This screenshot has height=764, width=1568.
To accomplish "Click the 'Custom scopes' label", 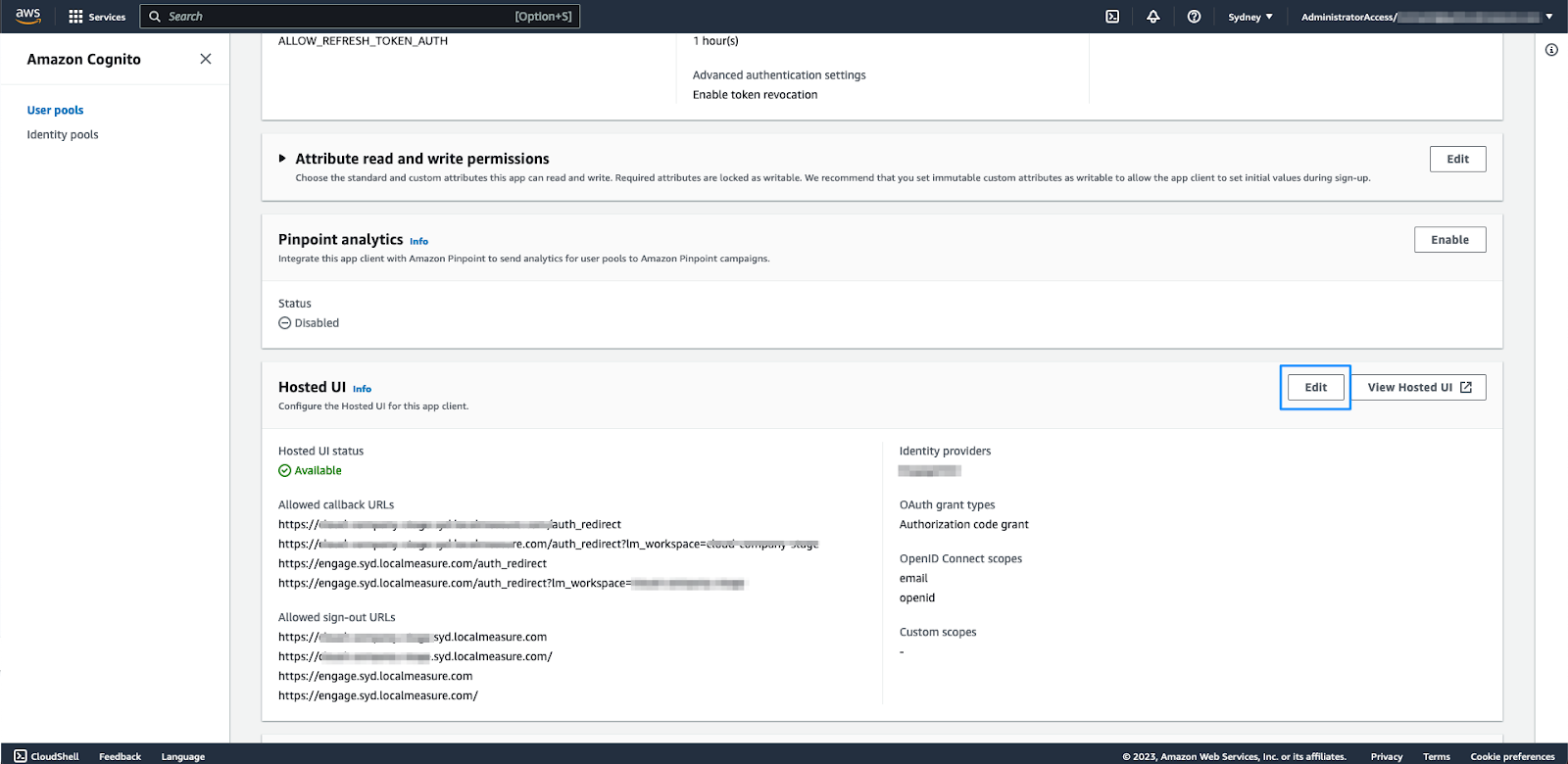I will click(938, 633).
